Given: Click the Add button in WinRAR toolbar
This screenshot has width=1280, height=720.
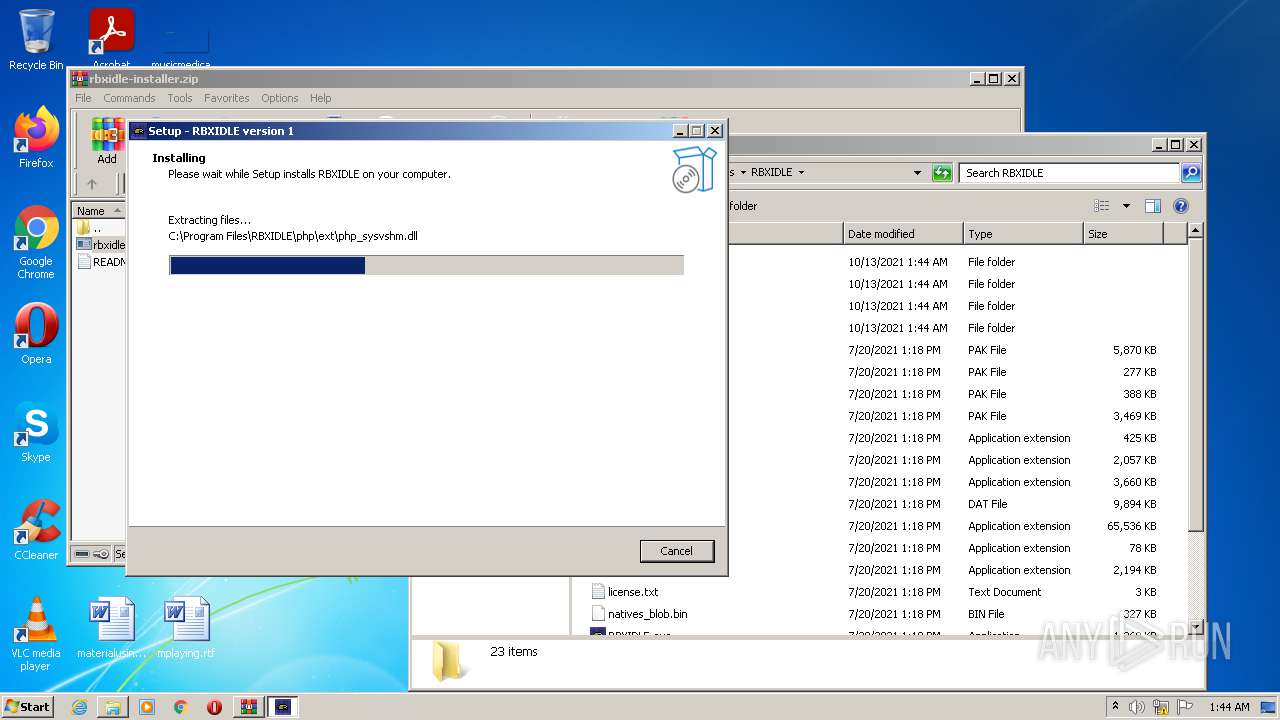Looking at the screenshot, I should (x=107, y=142).
